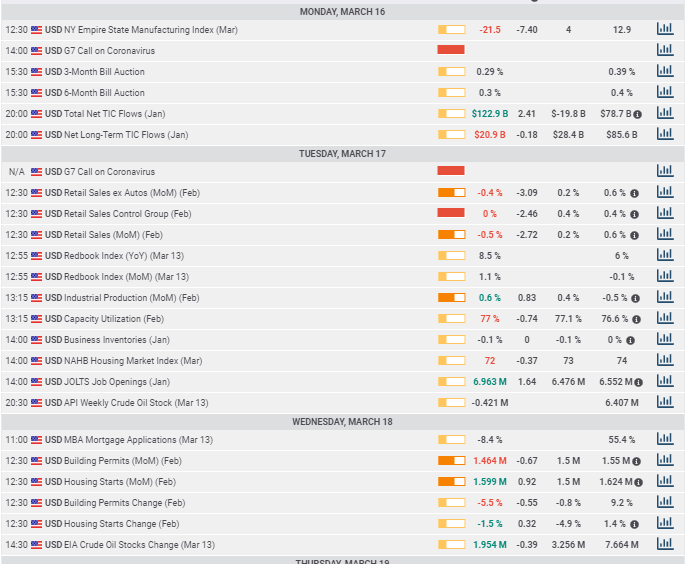
Task: Open chart icon for JOLTS Job Openings
Action: point(664,381)
